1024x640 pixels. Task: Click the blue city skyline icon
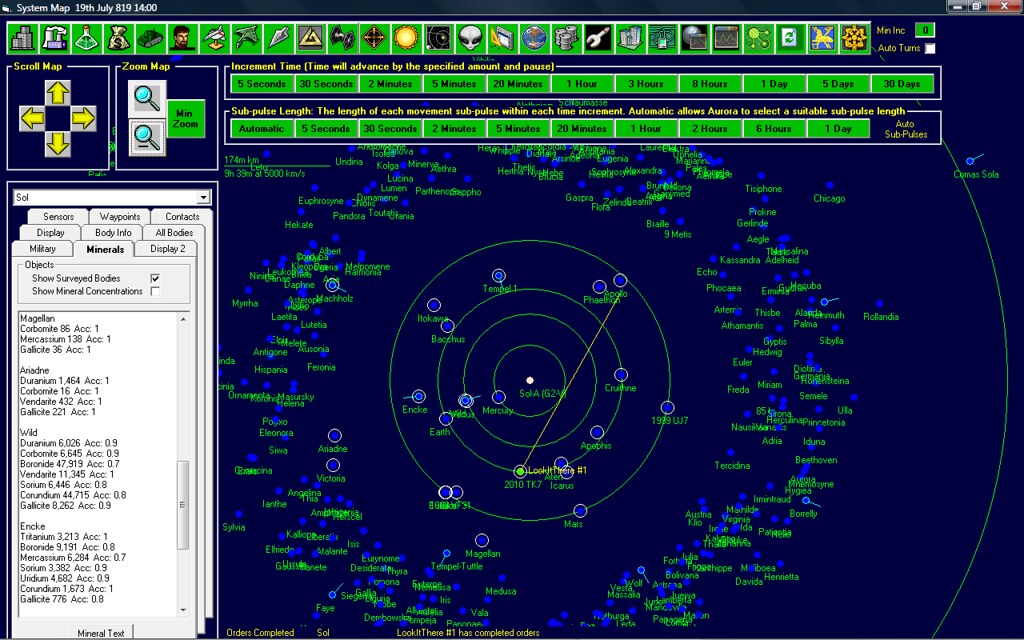coord(630,38)
